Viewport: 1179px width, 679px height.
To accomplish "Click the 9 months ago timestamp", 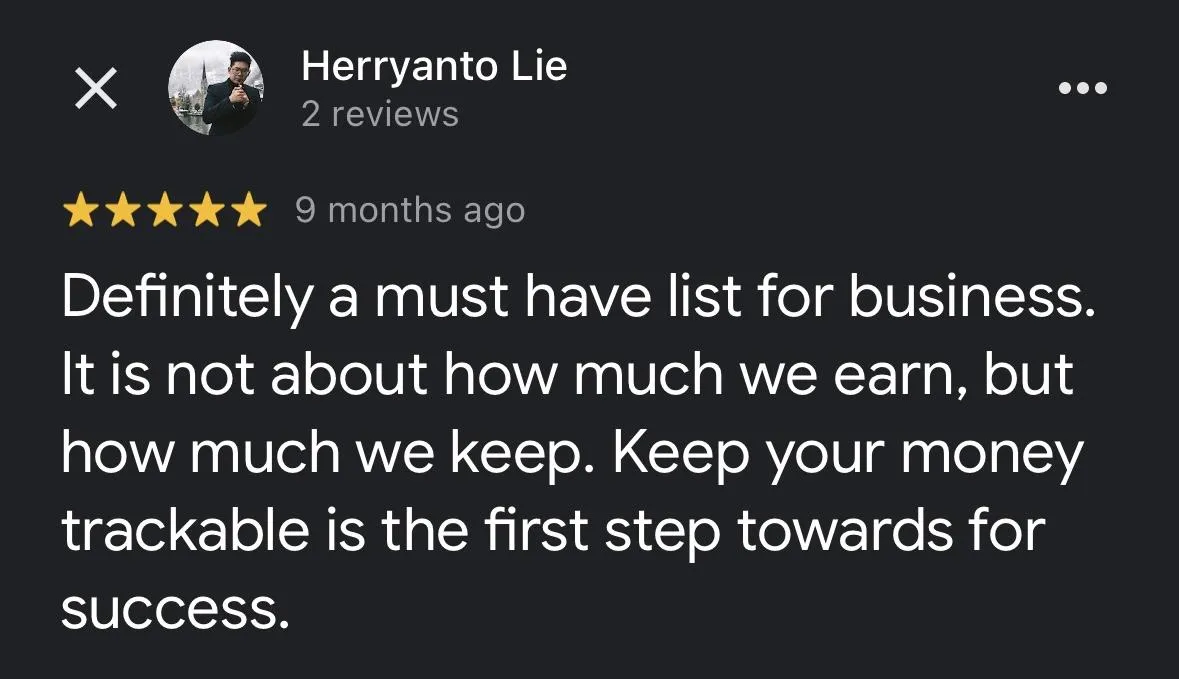I will point(410,210).
